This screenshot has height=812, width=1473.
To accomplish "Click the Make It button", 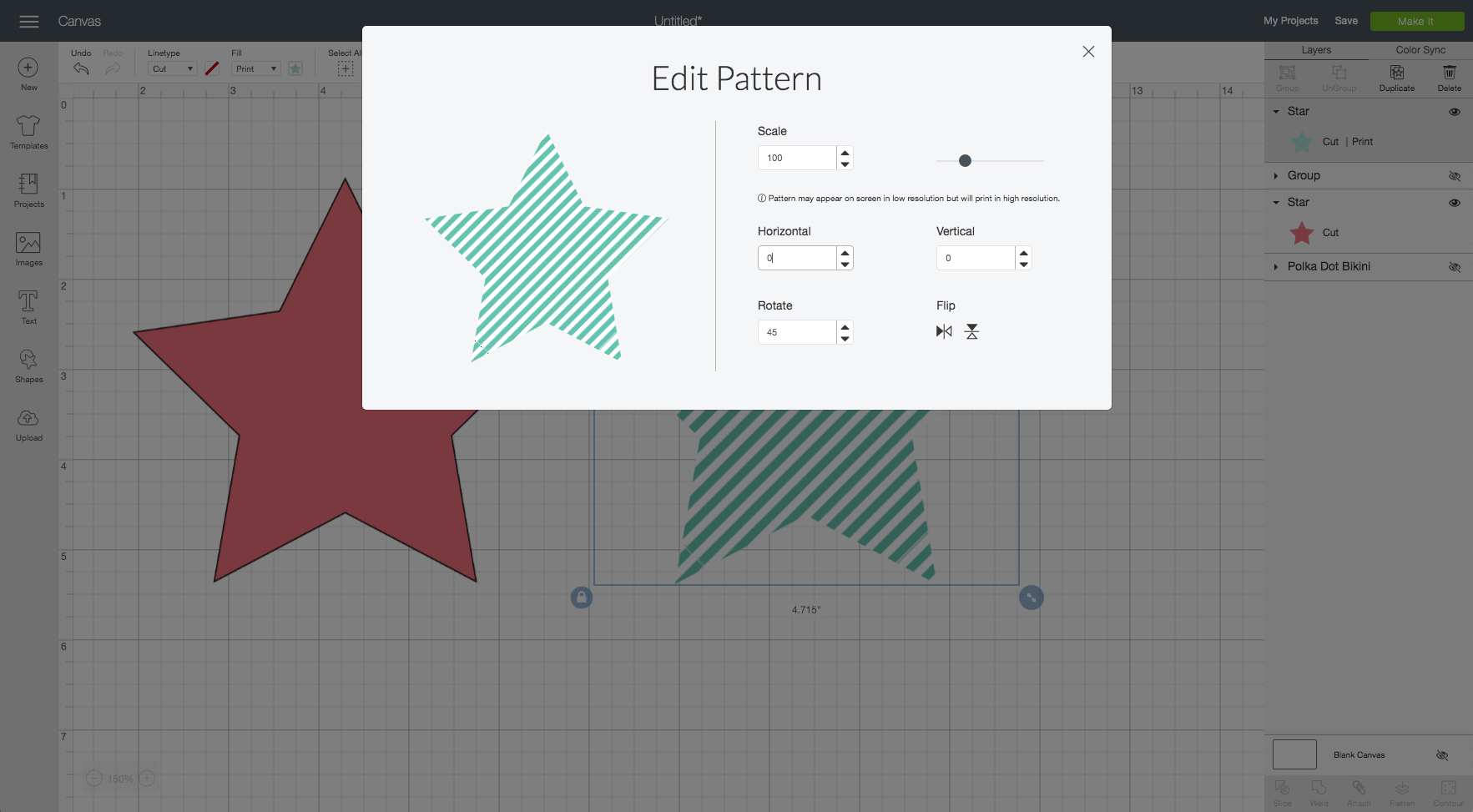I will [1416, 22].
